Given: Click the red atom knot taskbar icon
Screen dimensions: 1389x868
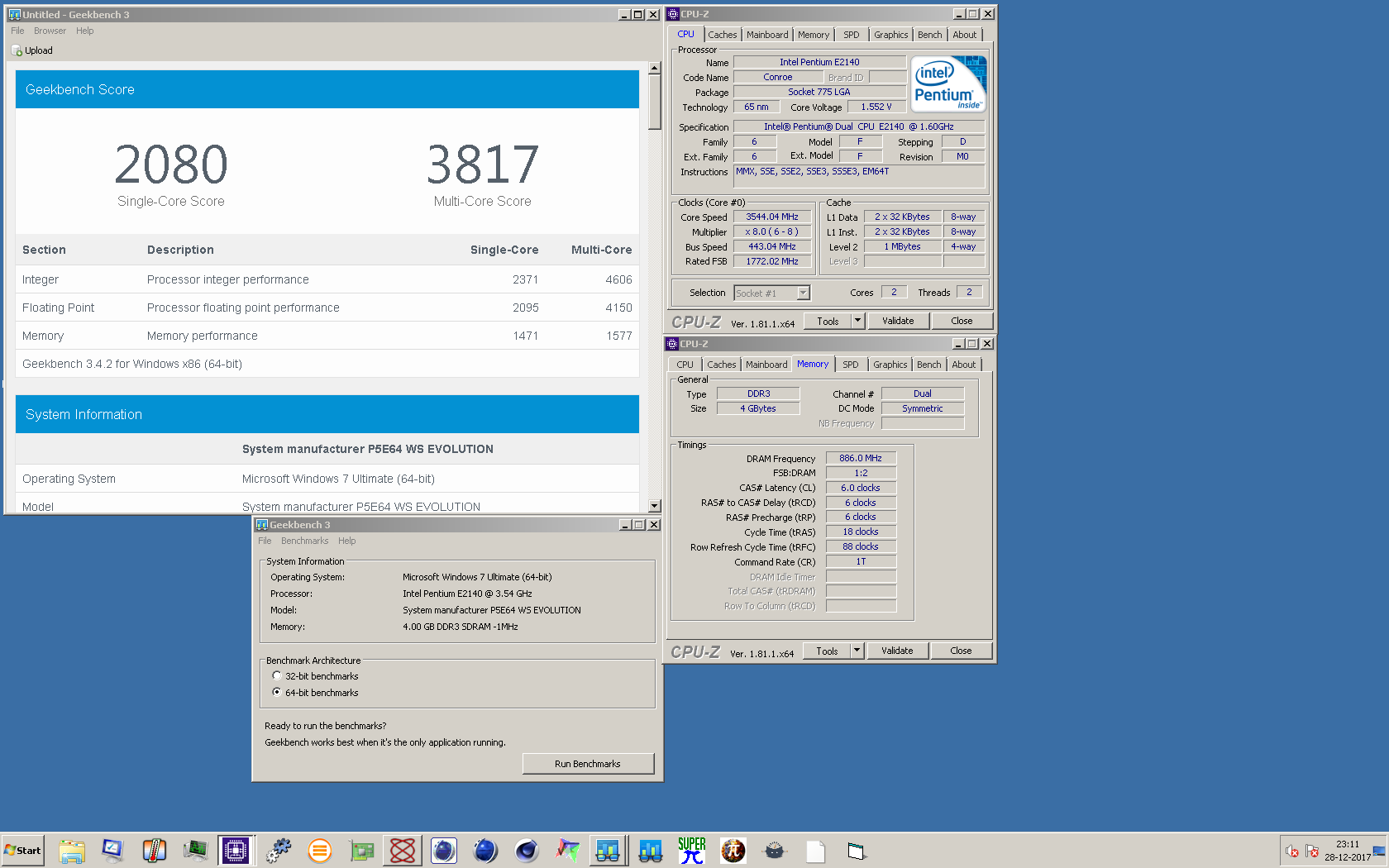Looking at the screenshot, I should tap(403, 851).
